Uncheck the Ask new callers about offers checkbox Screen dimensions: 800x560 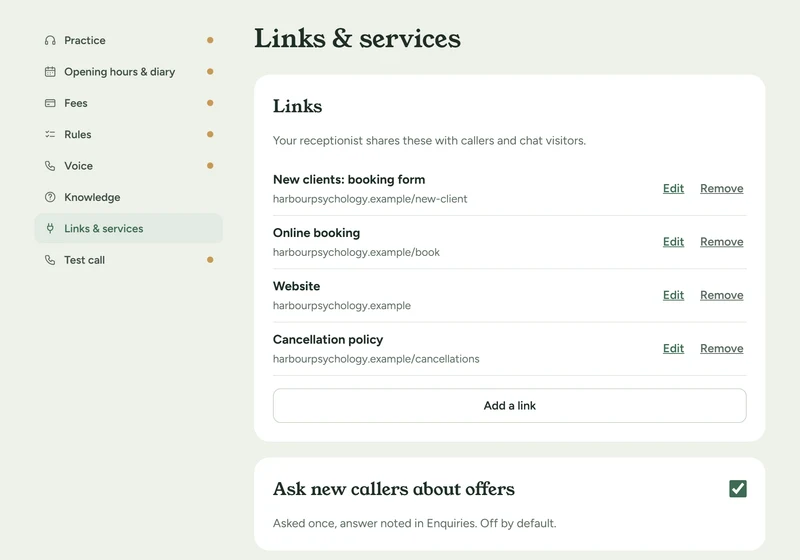(738, 489)
